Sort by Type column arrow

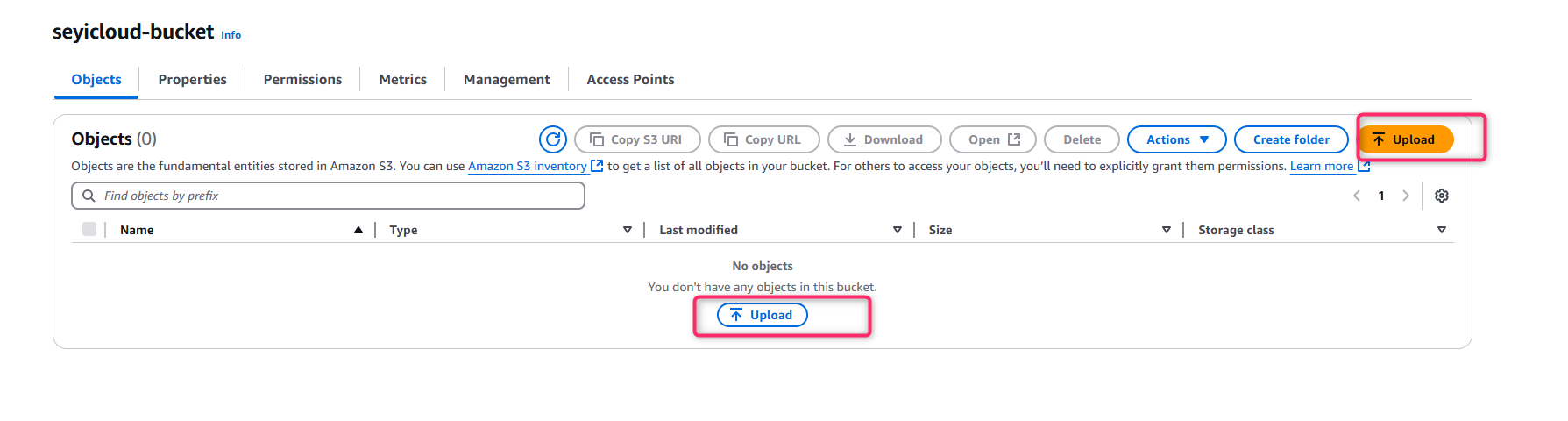point(628,230)
